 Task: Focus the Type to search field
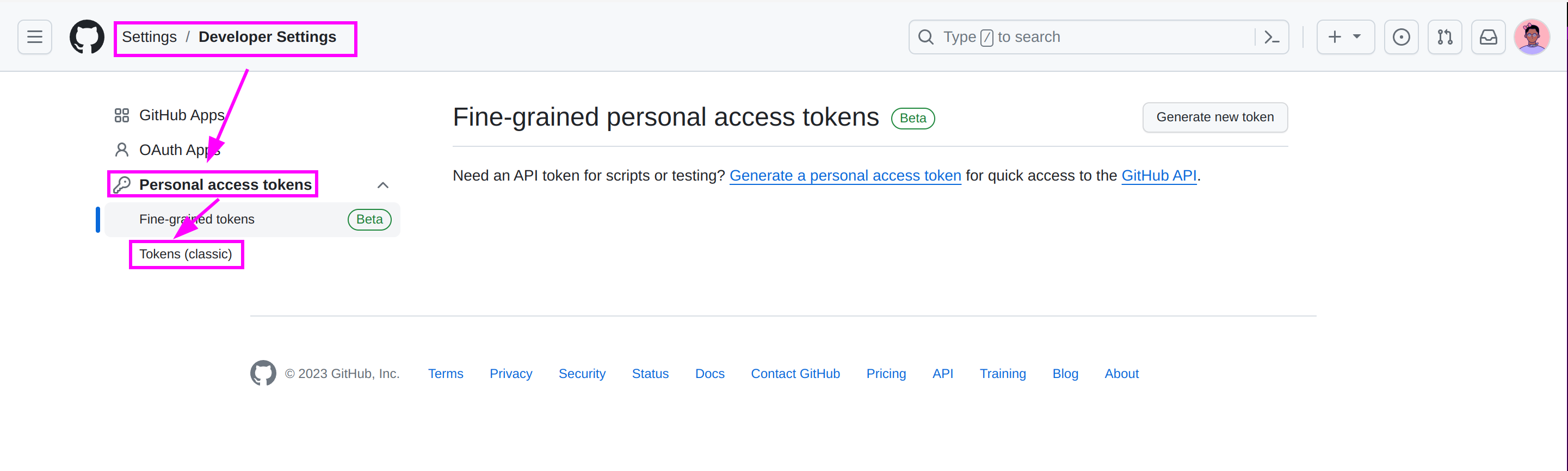click(1083, 37)
